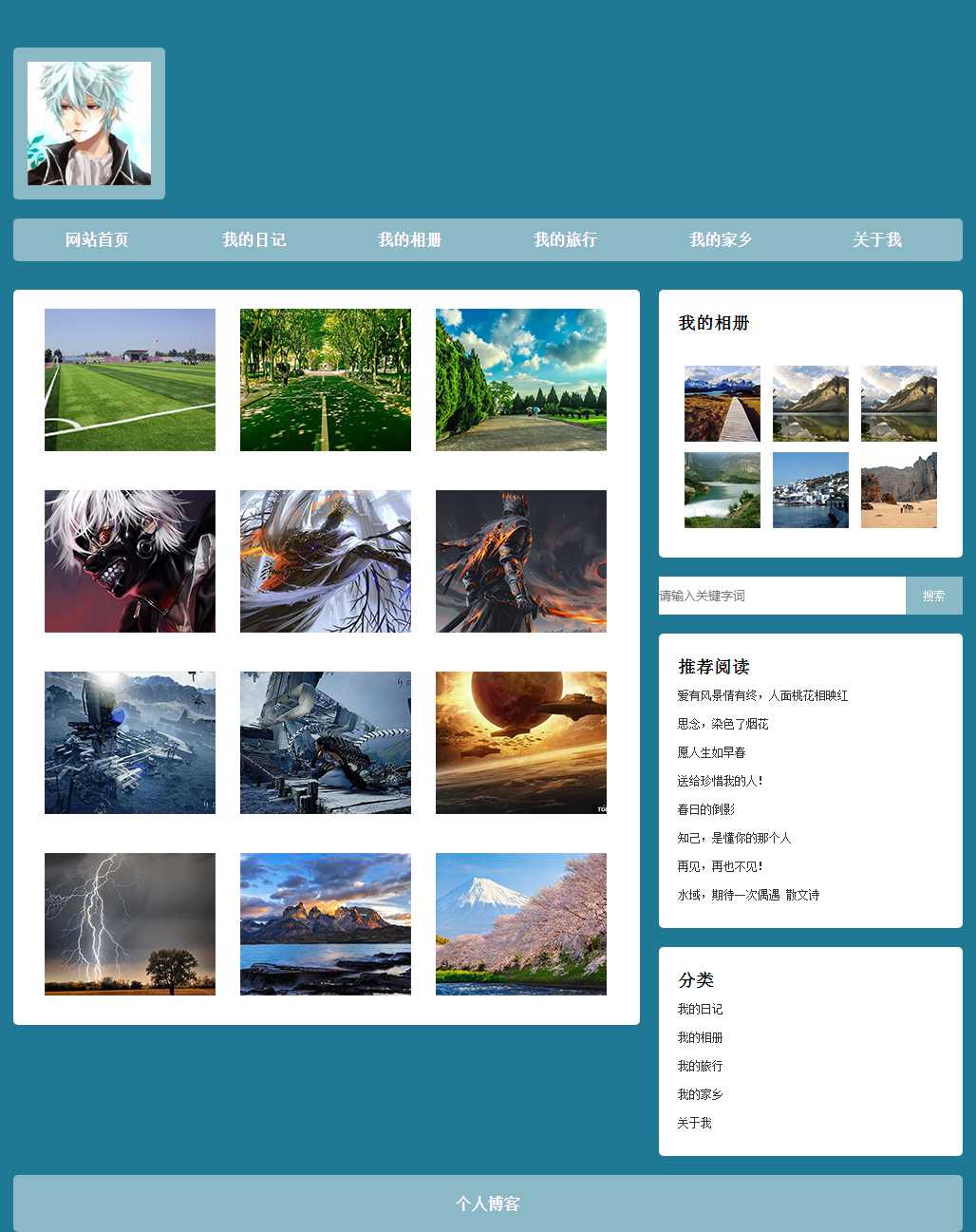
Task: Open the Mount Fuji cherry blossom photo
Action: click(521, 924)
